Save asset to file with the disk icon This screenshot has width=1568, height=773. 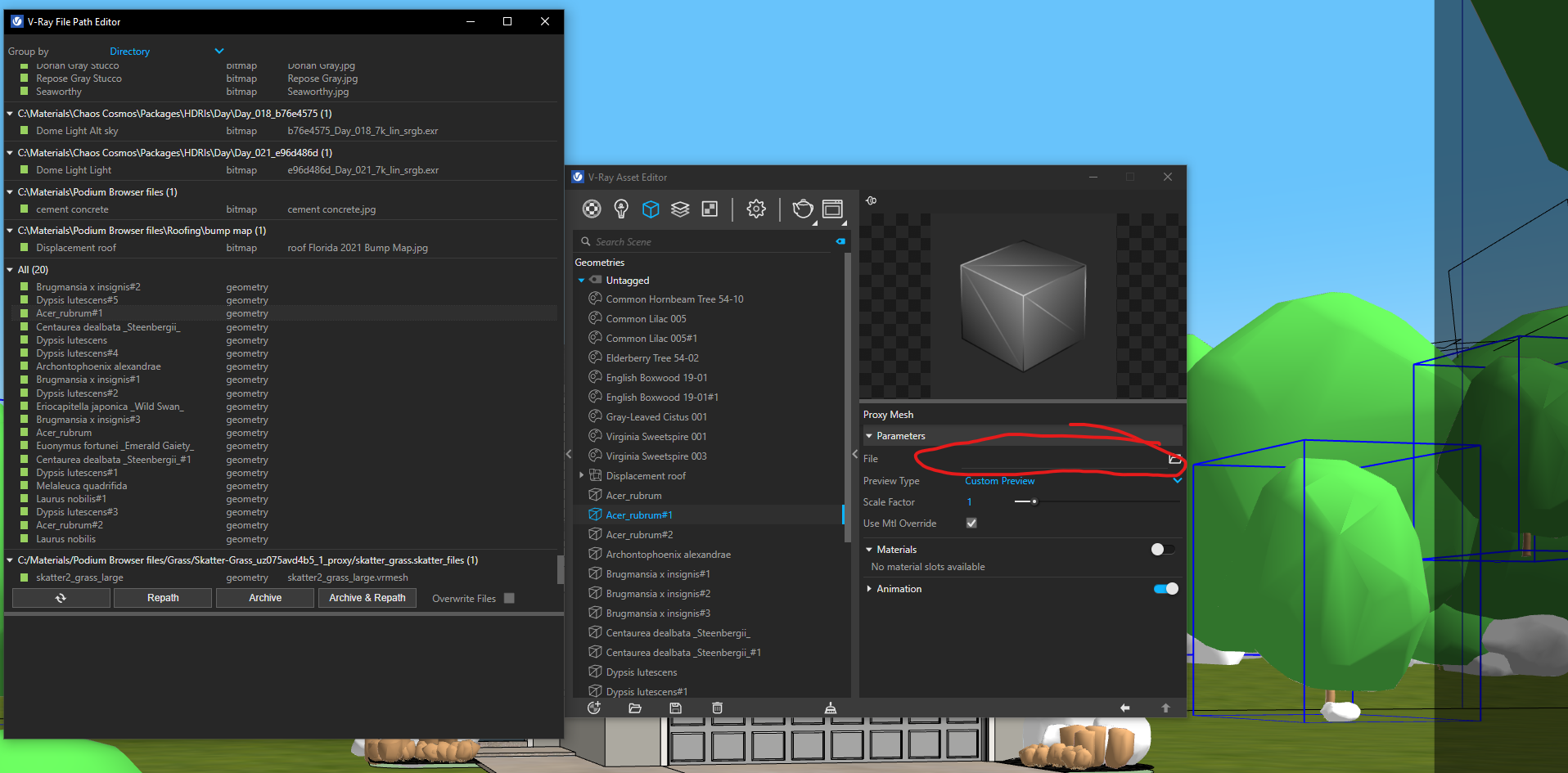(676, 708)
